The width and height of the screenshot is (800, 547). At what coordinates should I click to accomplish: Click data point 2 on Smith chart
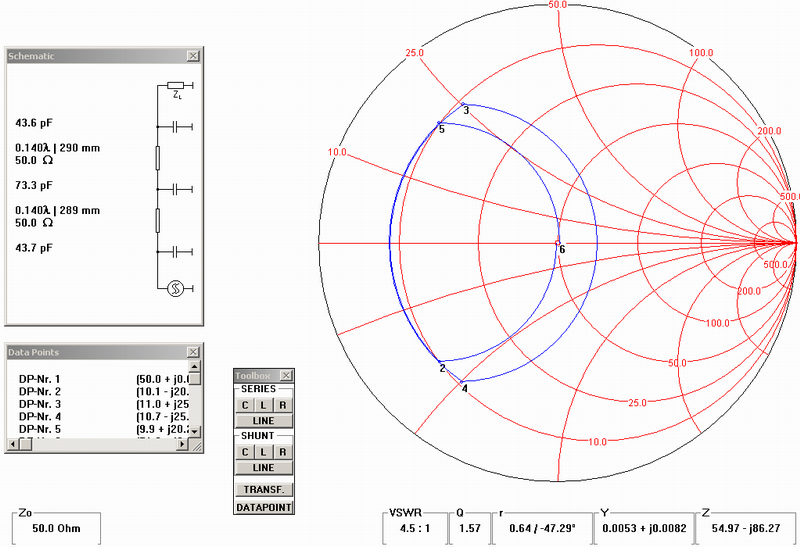tap(439, 362)
